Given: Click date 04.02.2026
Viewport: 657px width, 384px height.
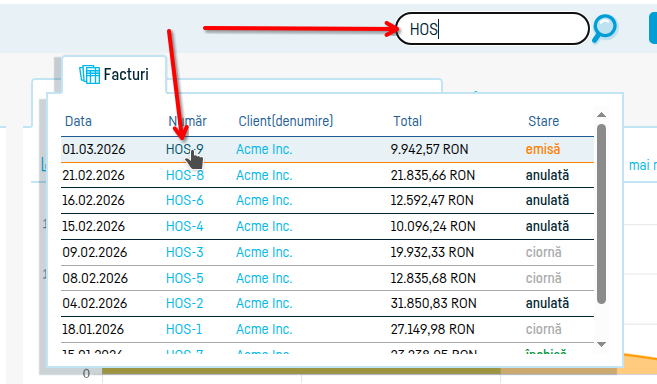Looking at the screenshot, I should click(95, 304).
